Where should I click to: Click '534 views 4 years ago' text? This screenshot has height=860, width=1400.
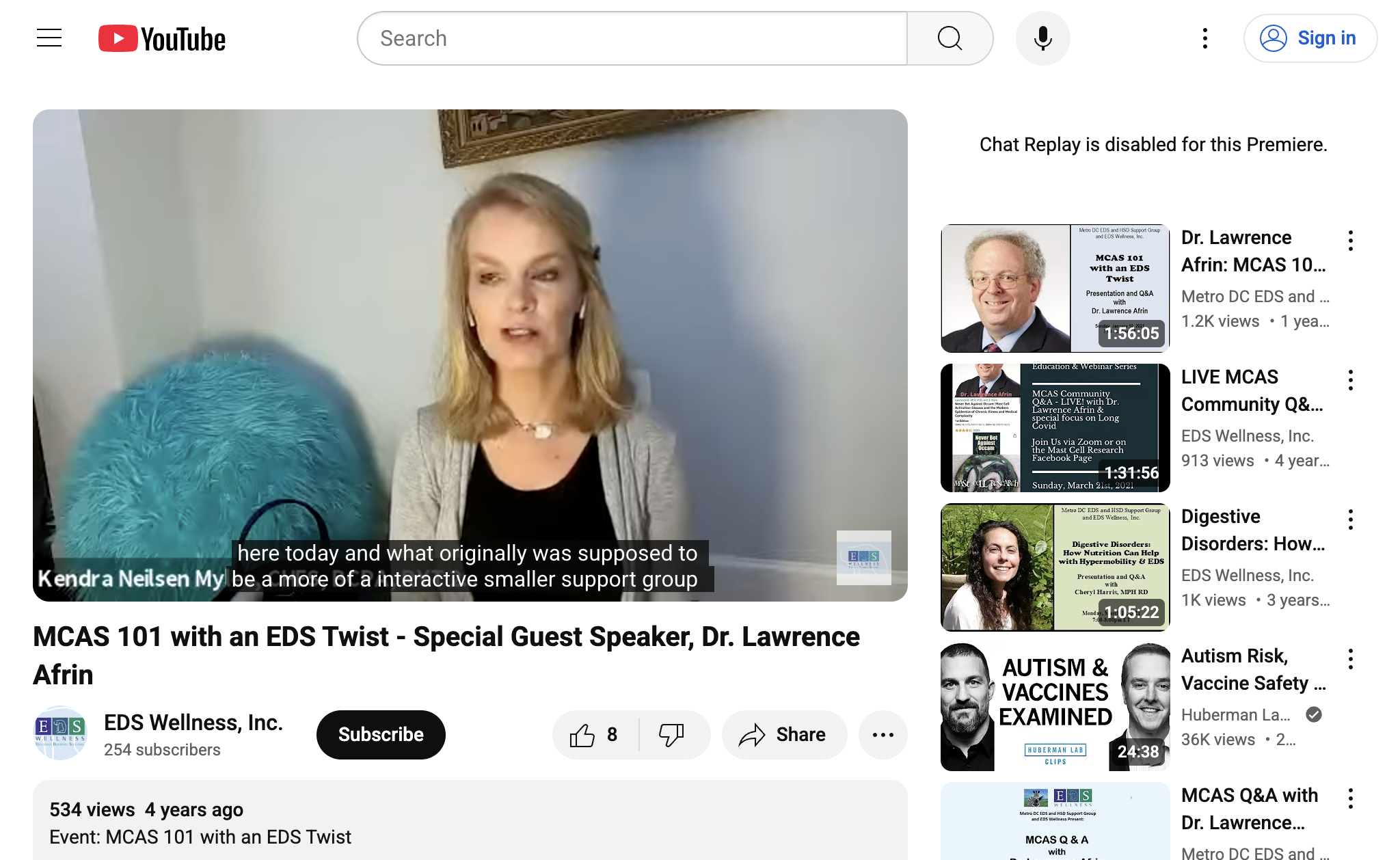tap(146, 809)
